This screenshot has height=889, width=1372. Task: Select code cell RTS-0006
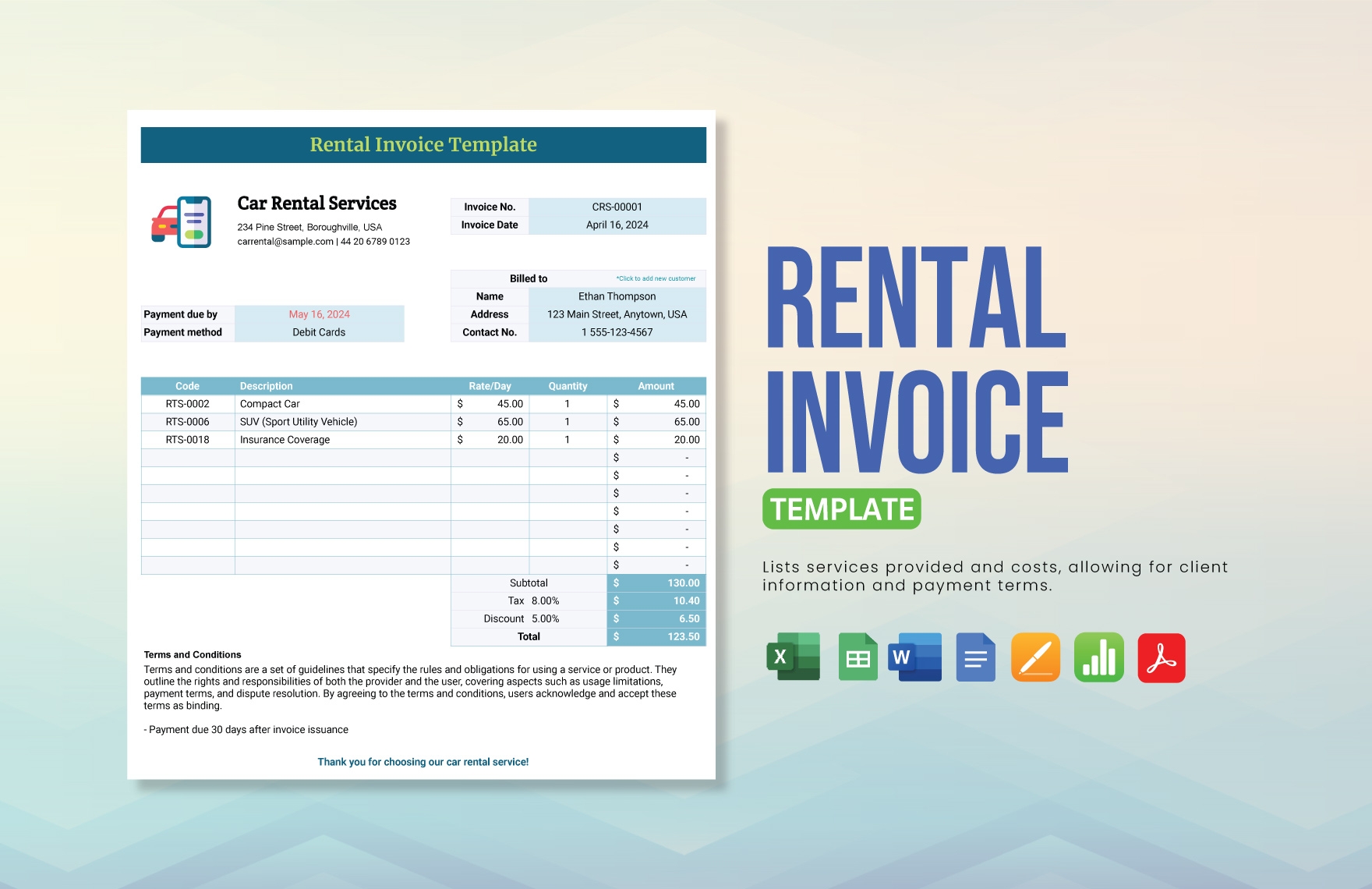[187, 422]
